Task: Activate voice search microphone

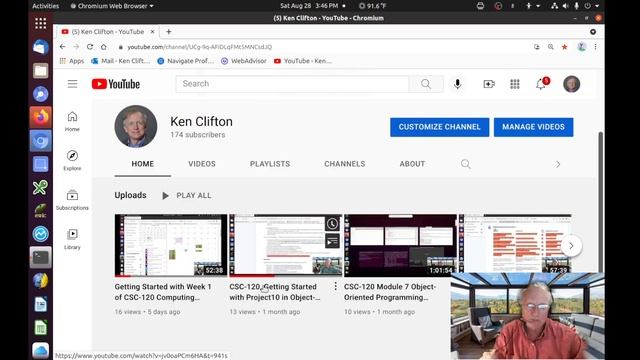Action: tap(458, 84)
